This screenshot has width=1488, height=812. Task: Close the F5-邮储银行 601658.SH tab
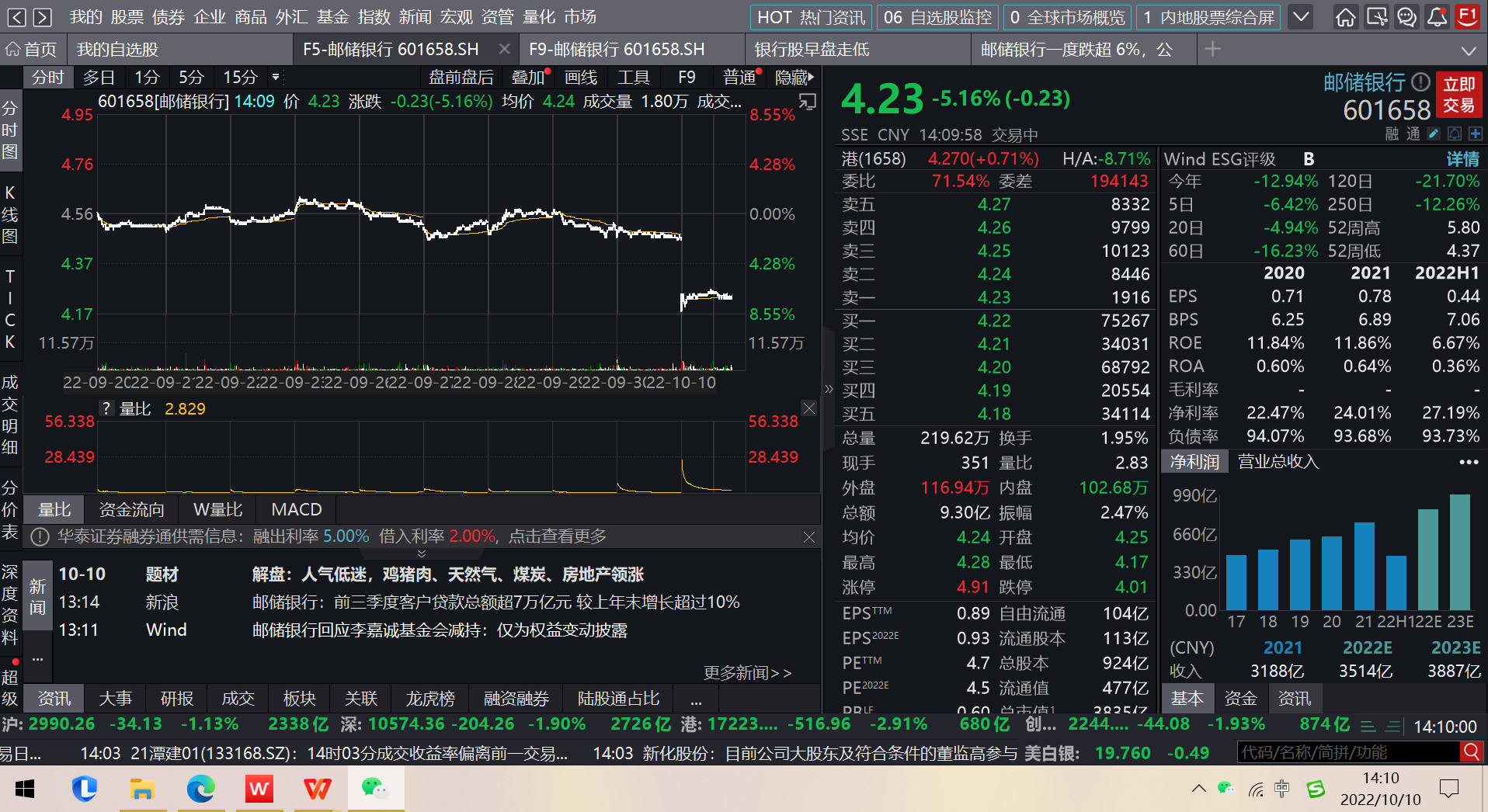(x=504, y=50)
